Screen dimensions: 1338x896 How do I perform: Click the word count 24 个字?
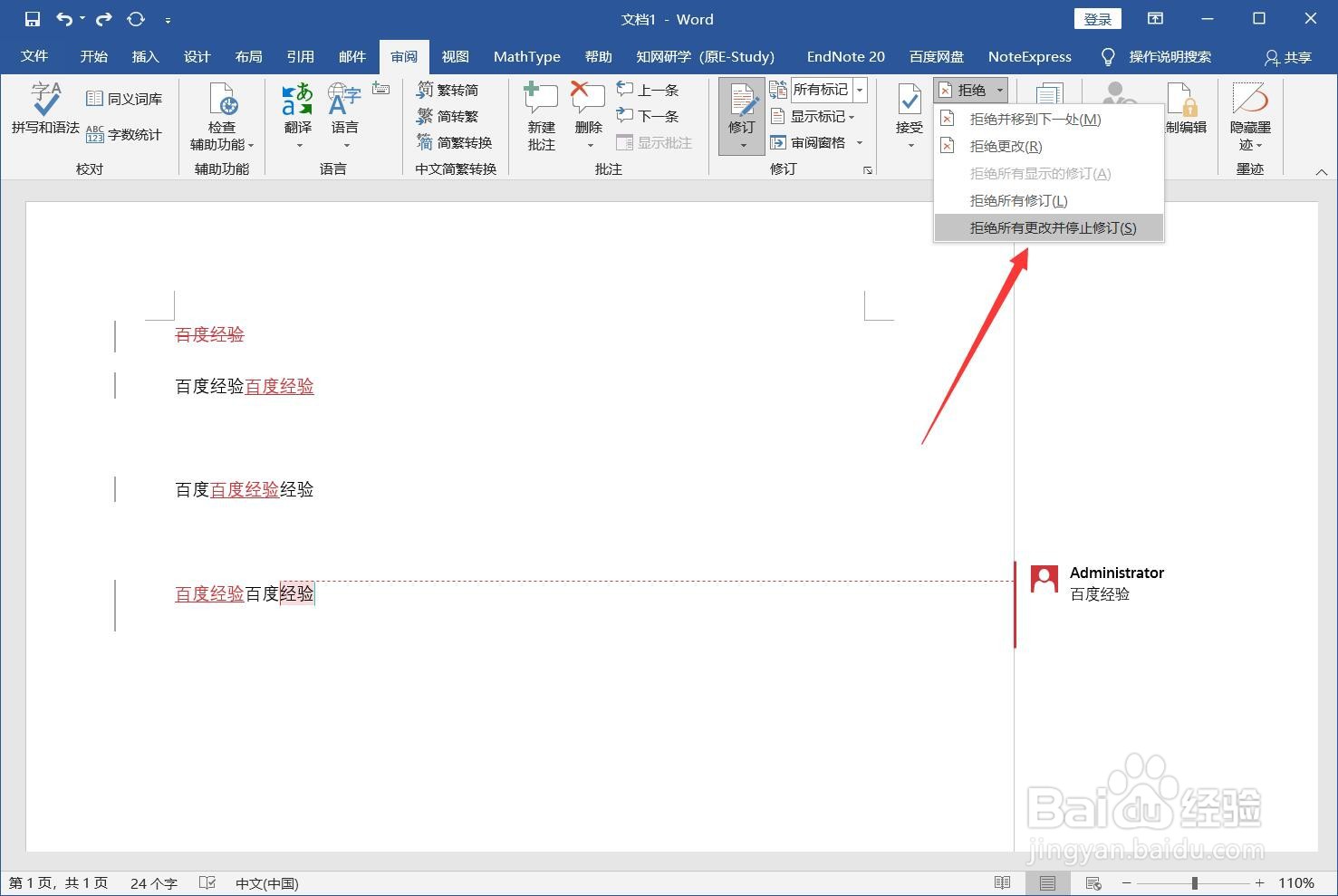click(x=153, y=883)
